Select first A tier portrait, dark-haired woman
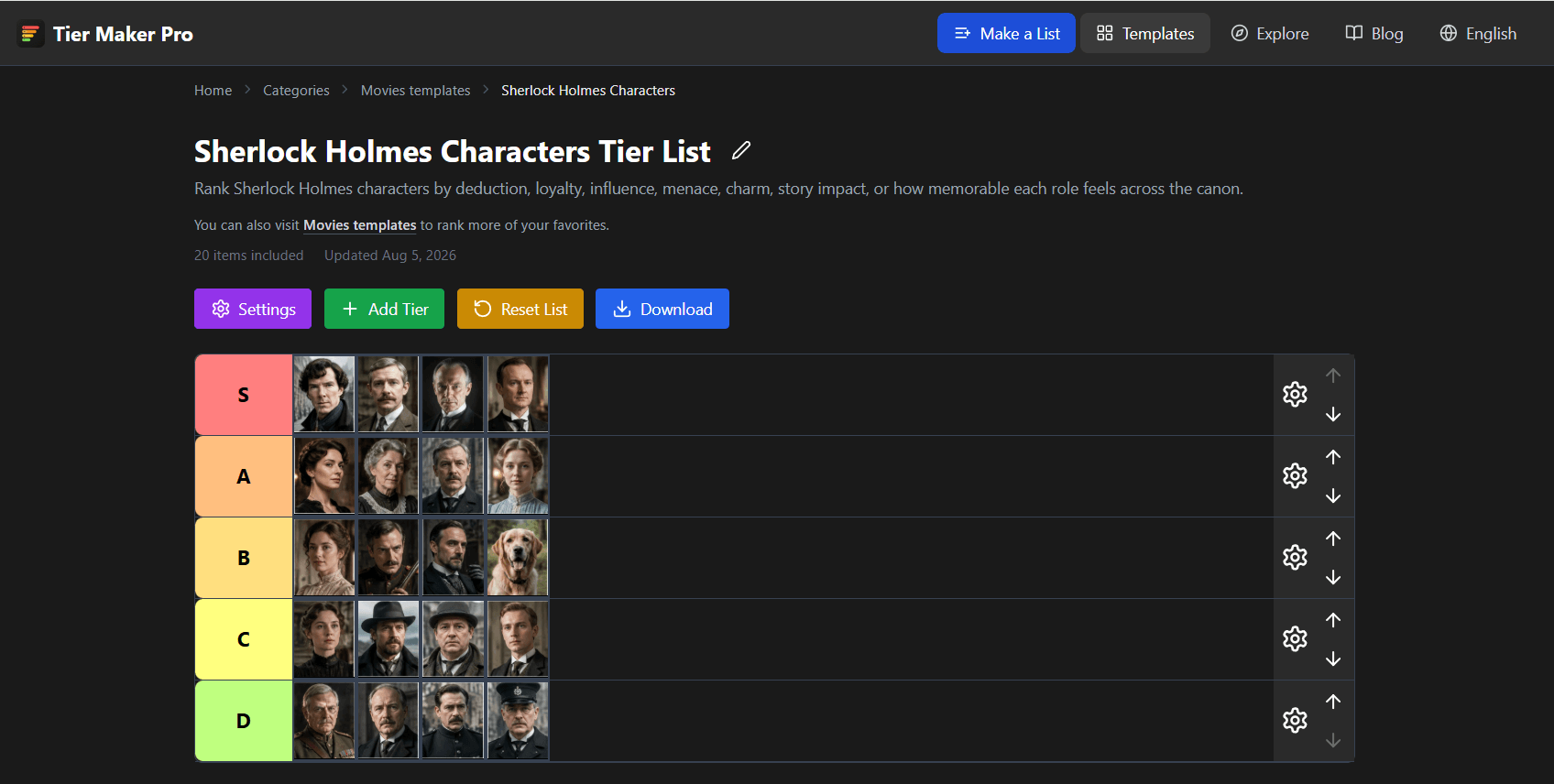This screenshot has height=784, width=1554. pos(324,475)
